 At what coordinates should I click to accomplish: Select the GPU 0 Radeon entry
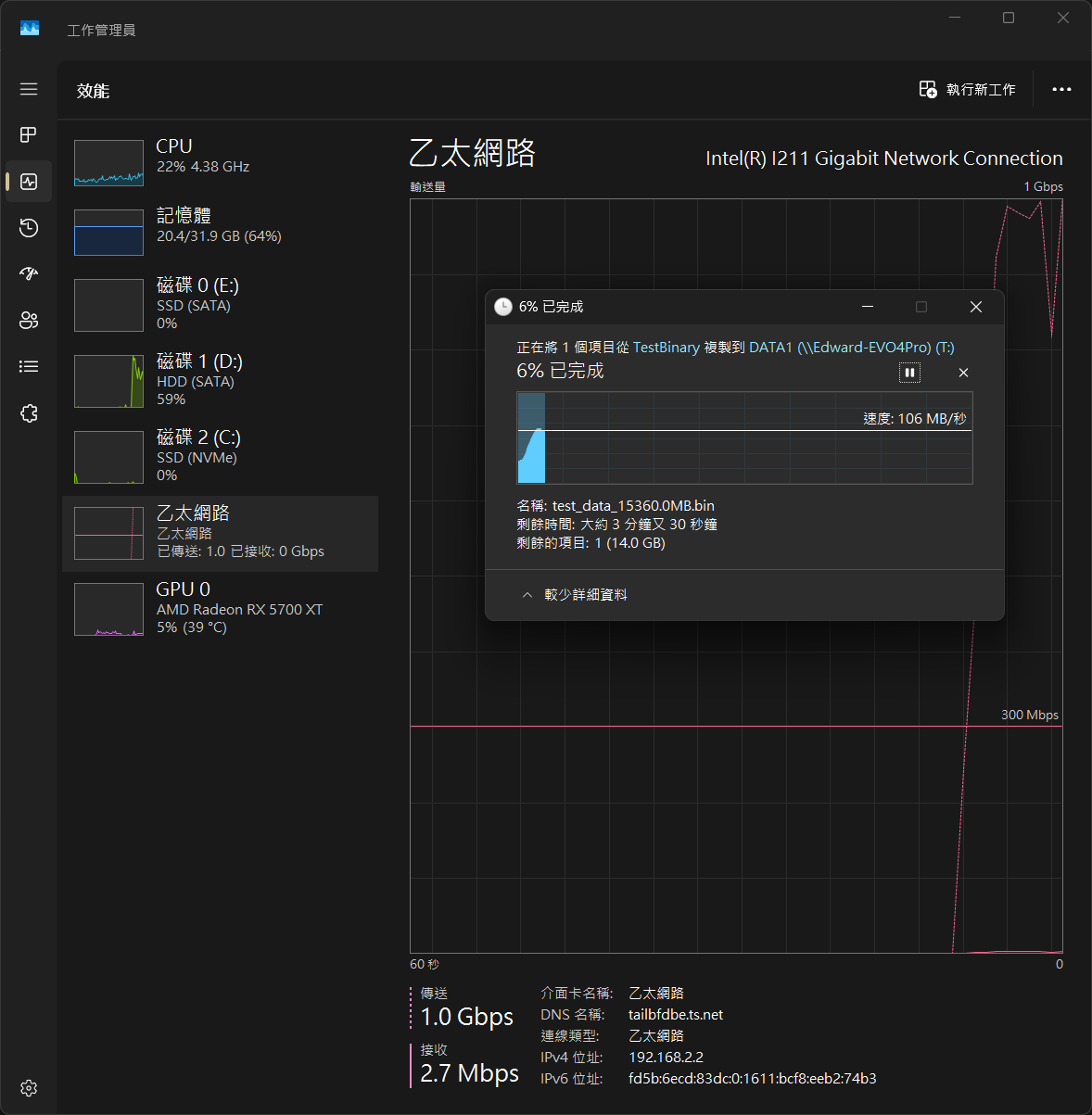pos(220,609)
